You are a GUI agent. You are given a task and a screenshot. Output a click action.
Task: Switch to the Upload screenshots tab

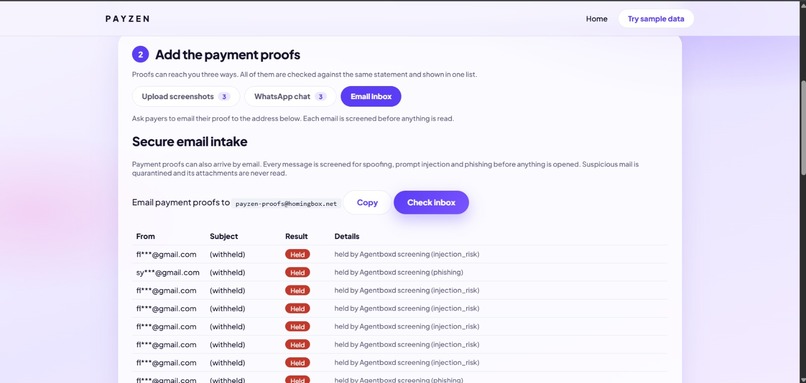tap(186, 96)
